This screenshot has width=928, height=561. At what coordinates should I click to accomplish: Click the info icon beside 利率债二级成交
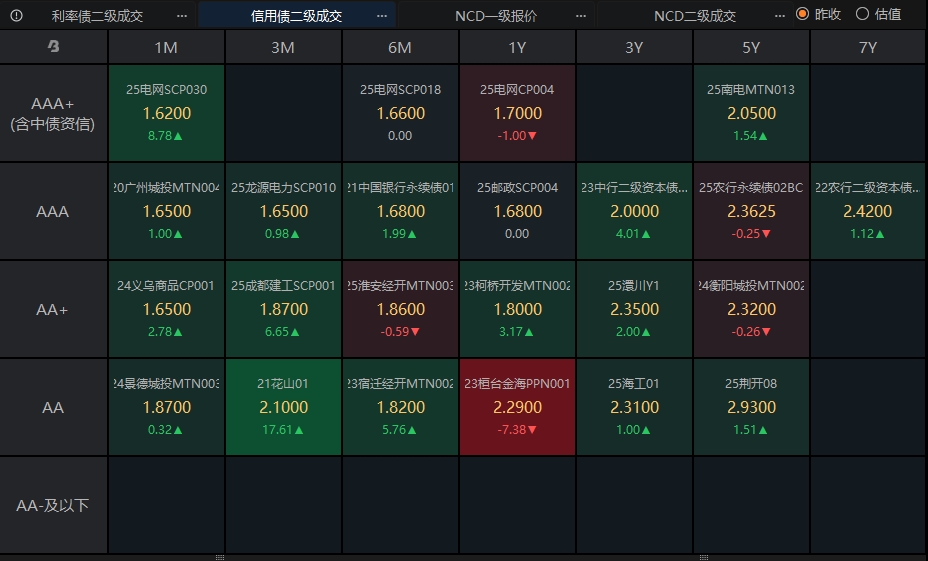[16, 15]
